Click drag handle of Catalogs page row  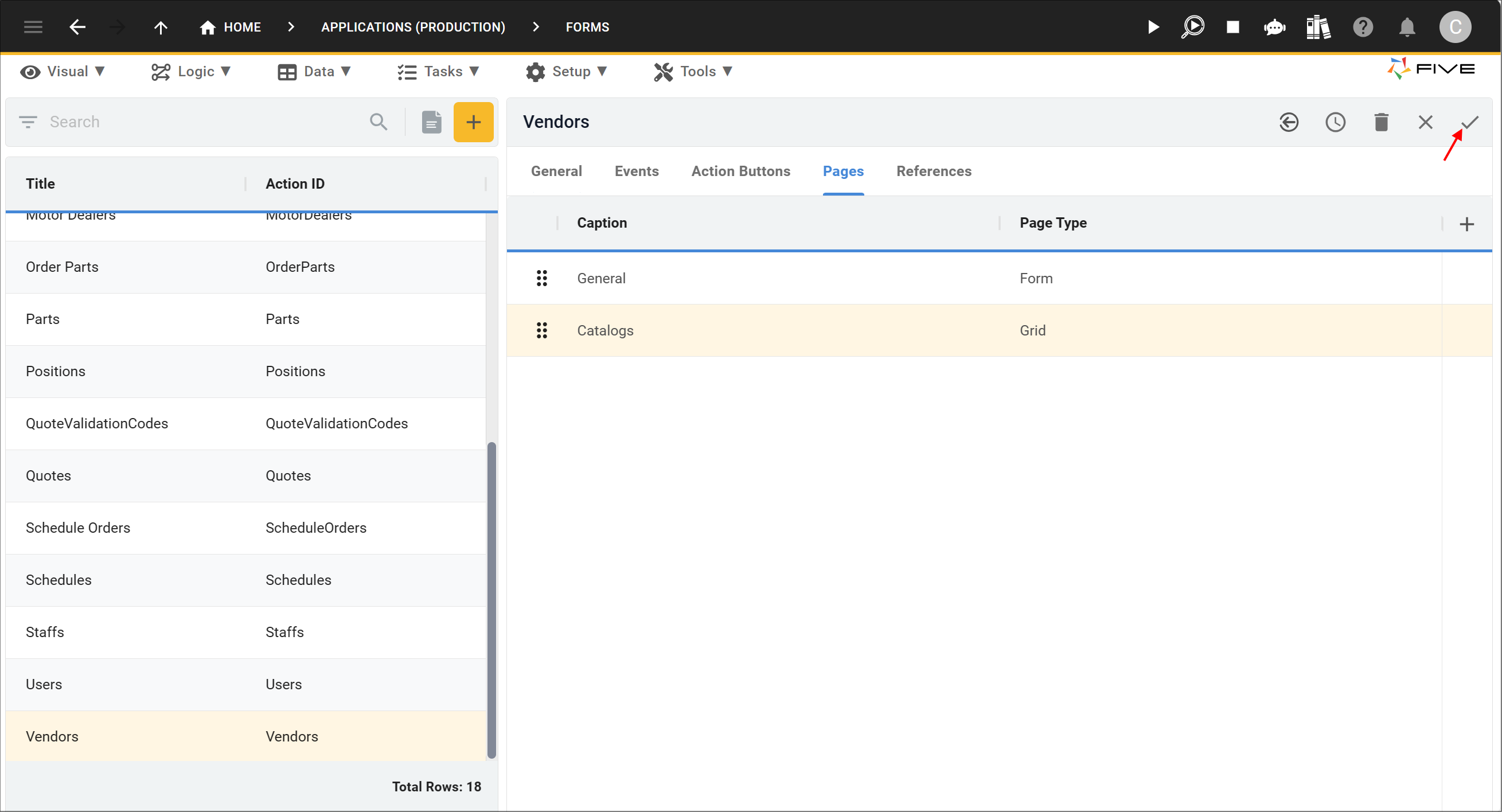(x=542, y=330)
